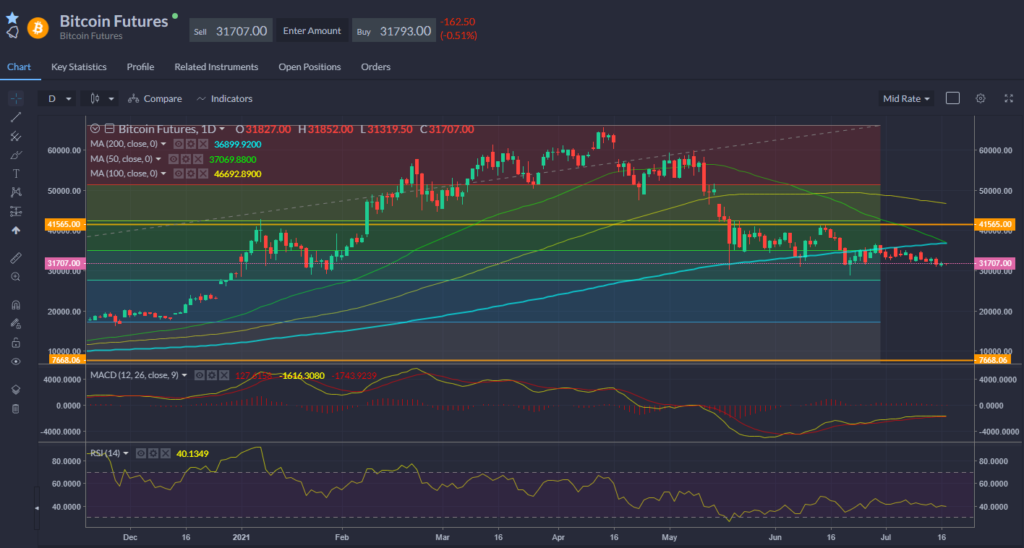Click the Sell 31707.00 button
This screenshot has width=1024, height=548.
coord(231,31)
